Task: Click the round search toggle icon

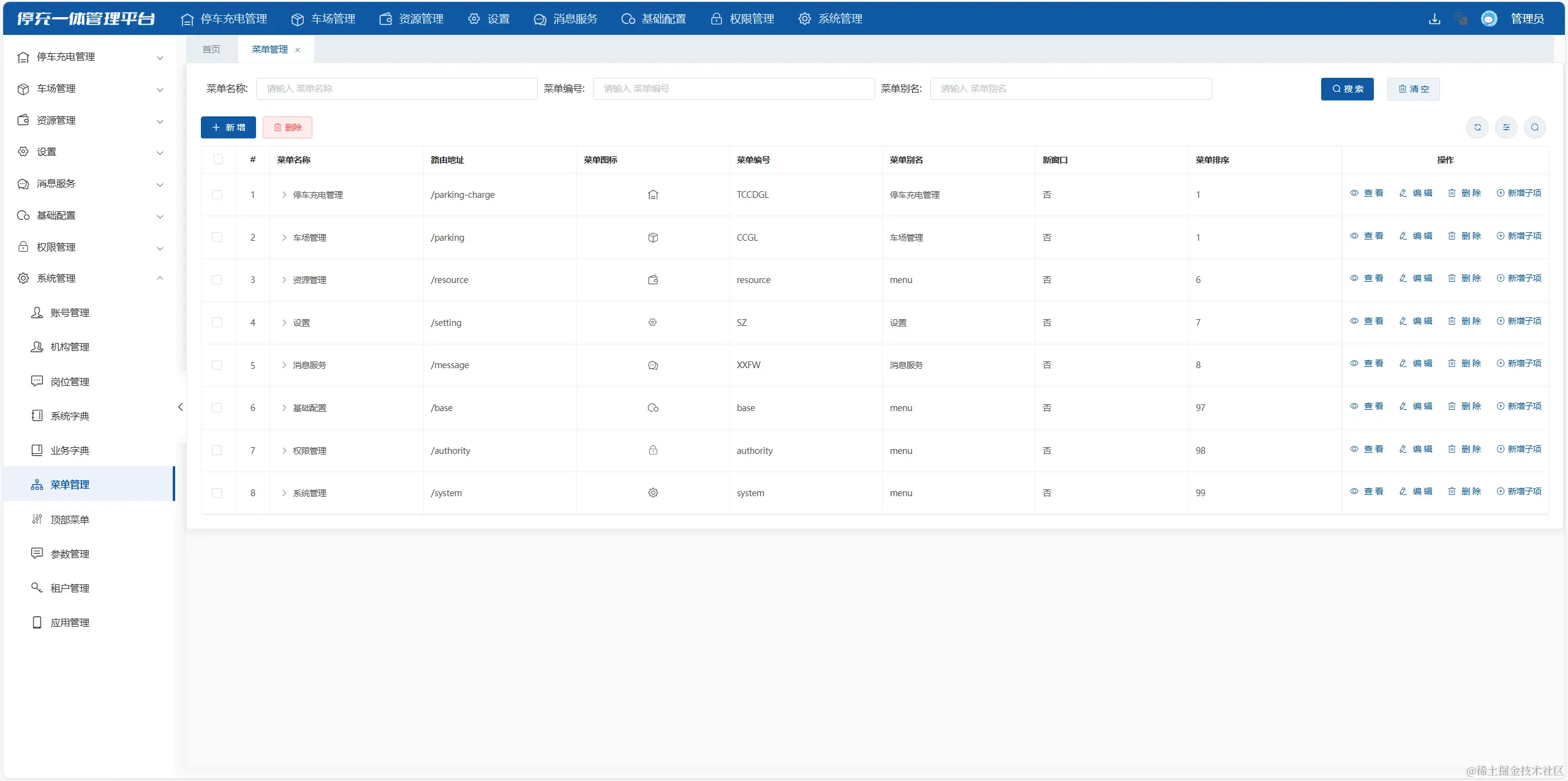Action: [x=1534, y=127]
